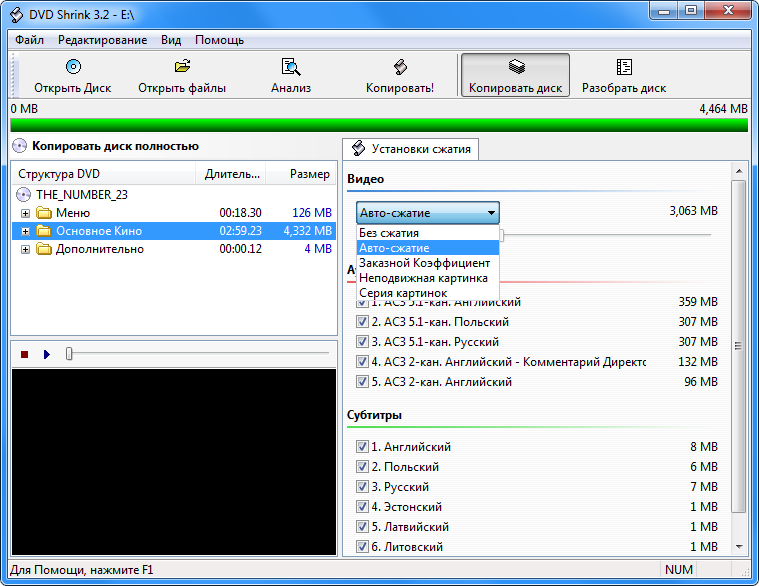Expand the Основное Кино tree node

[x=26, y=232]
